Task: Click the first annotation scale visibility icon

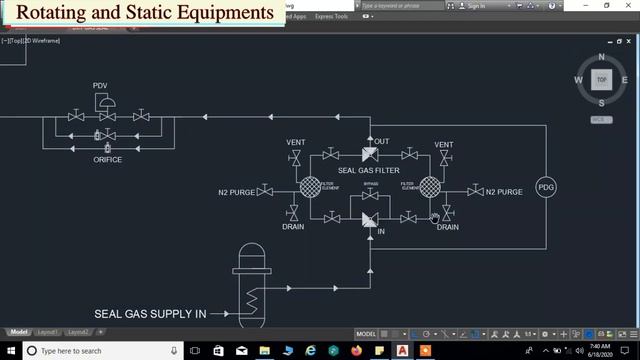Action: (494, 334)
